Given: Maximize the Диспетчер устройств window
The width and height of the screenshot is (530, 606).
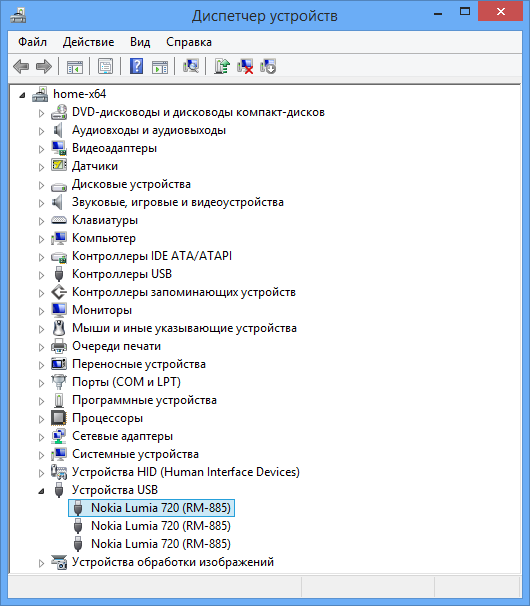Looking at the screenshot, I should click(465, 12).
